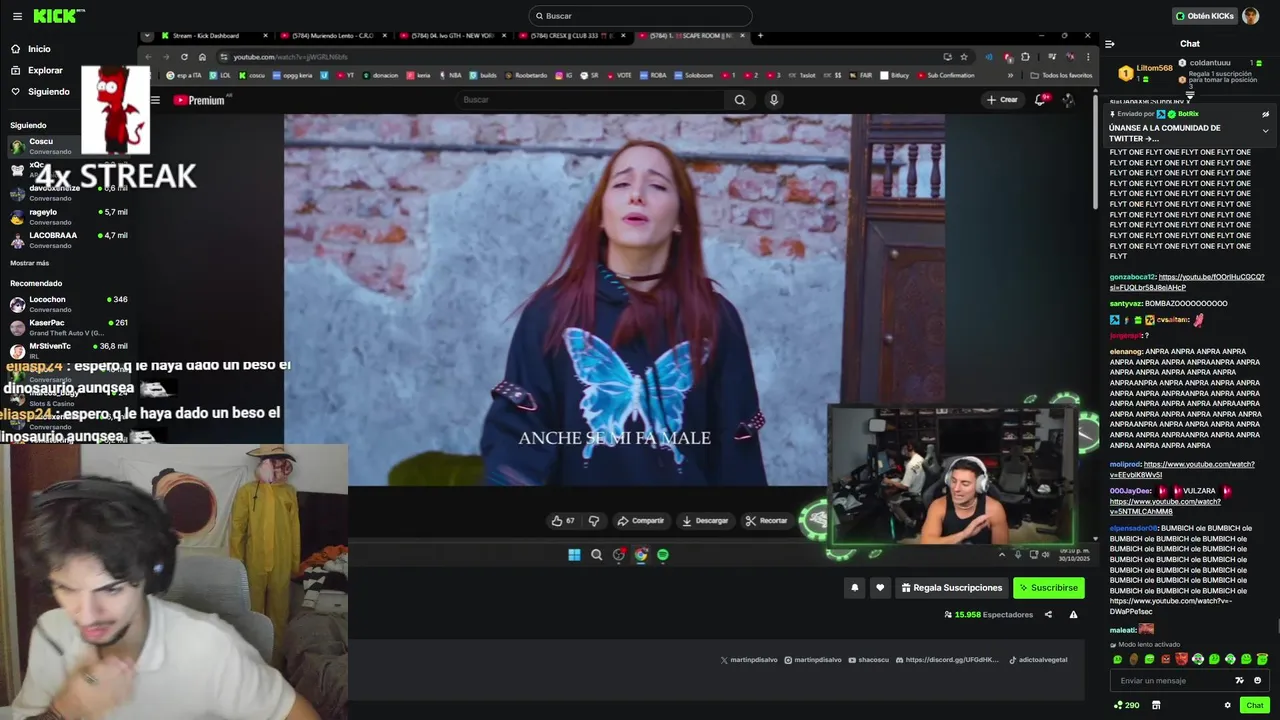Open Locochon recommended channel
This screenshot has height=720, width=1280.
tap(68, 304)
